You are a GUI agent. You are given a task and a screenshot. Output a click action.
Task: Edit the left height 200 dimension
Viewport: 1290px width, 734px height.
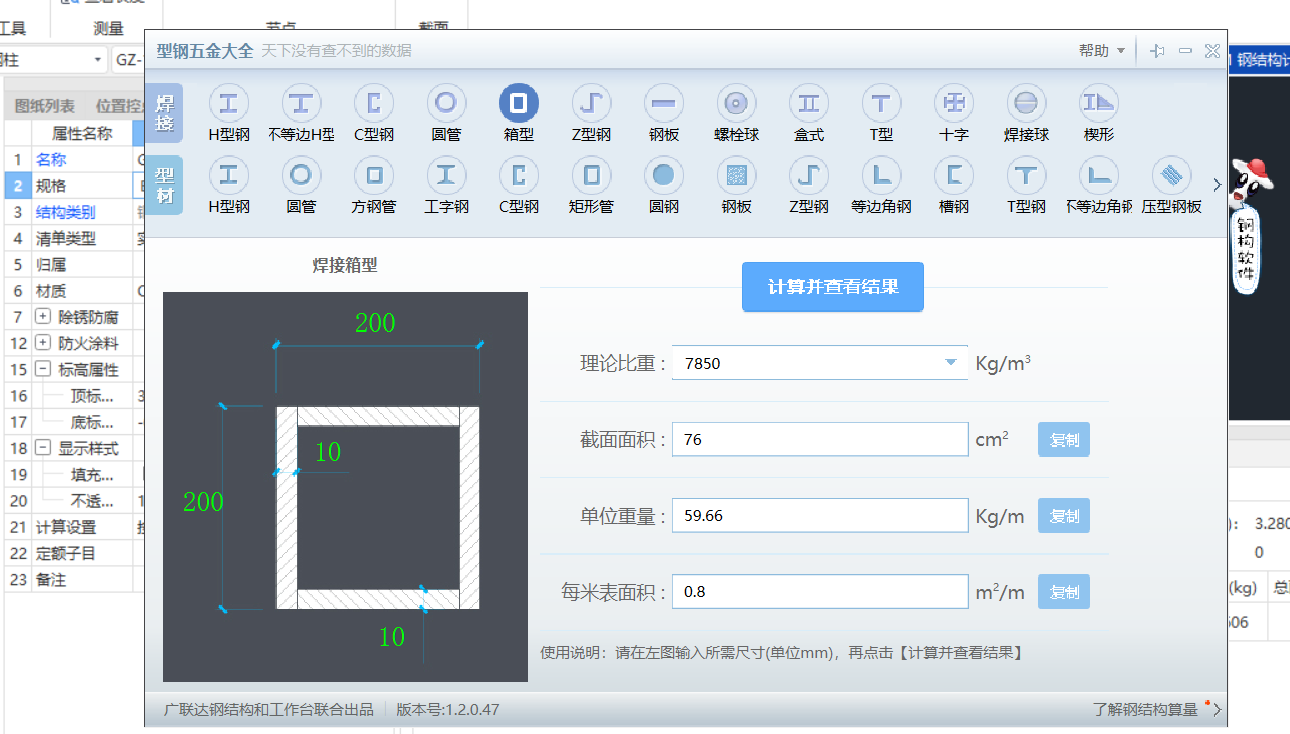pyautogui.click(x=203, y=502)
